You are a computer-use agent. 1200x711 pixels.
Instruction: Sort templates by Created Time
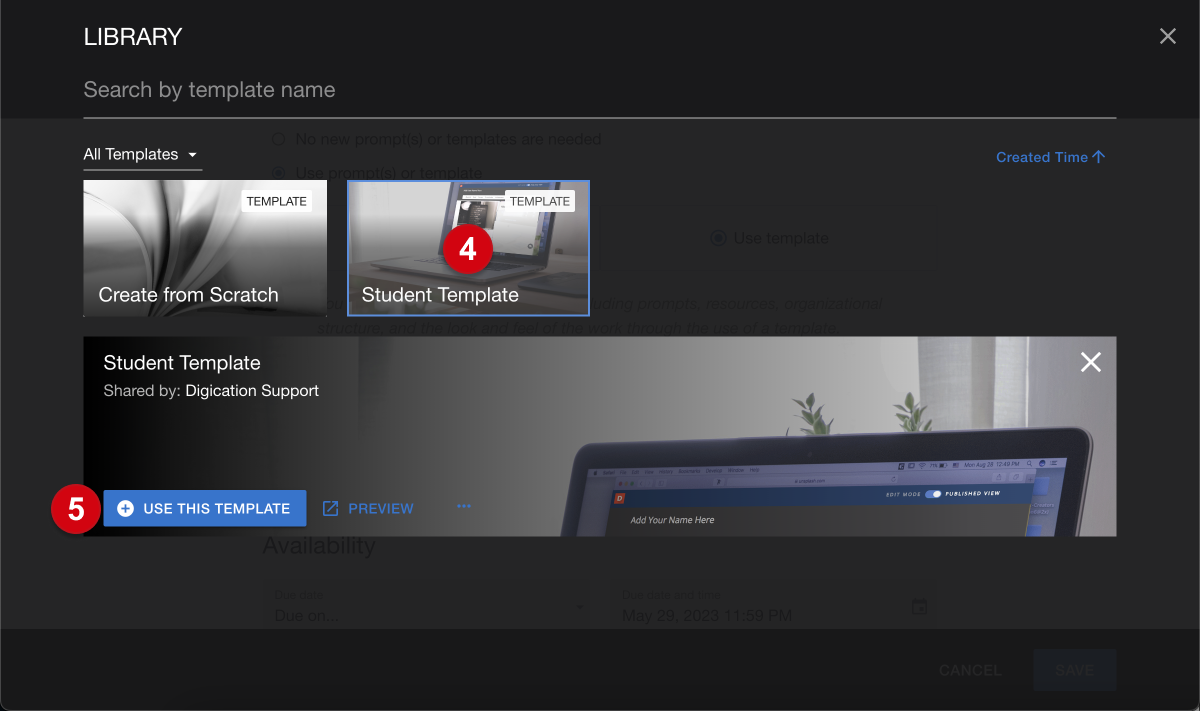pyautogui.click(x=1050, y=157)
